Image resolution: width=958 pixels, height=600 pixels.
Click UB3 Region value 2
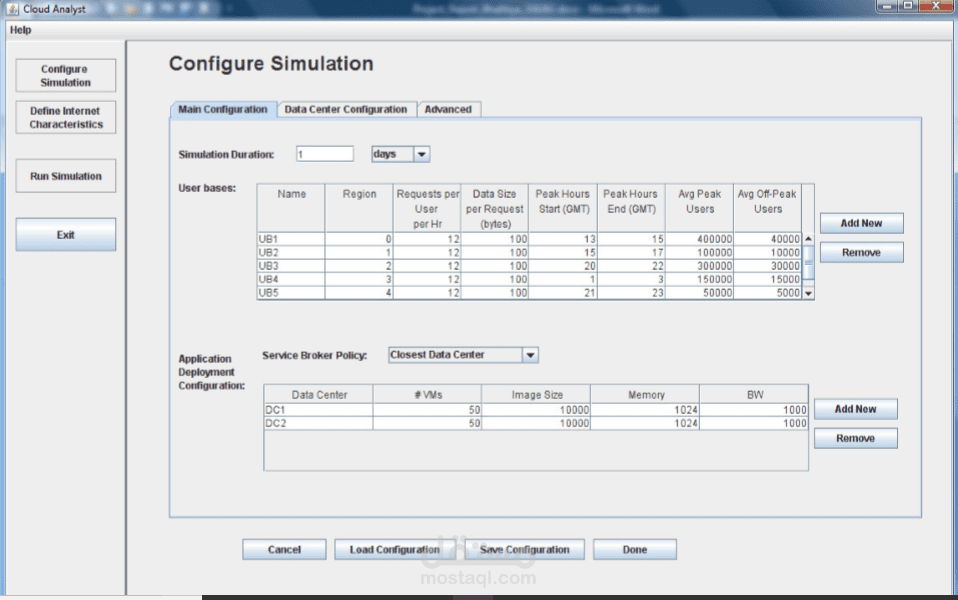359,266
